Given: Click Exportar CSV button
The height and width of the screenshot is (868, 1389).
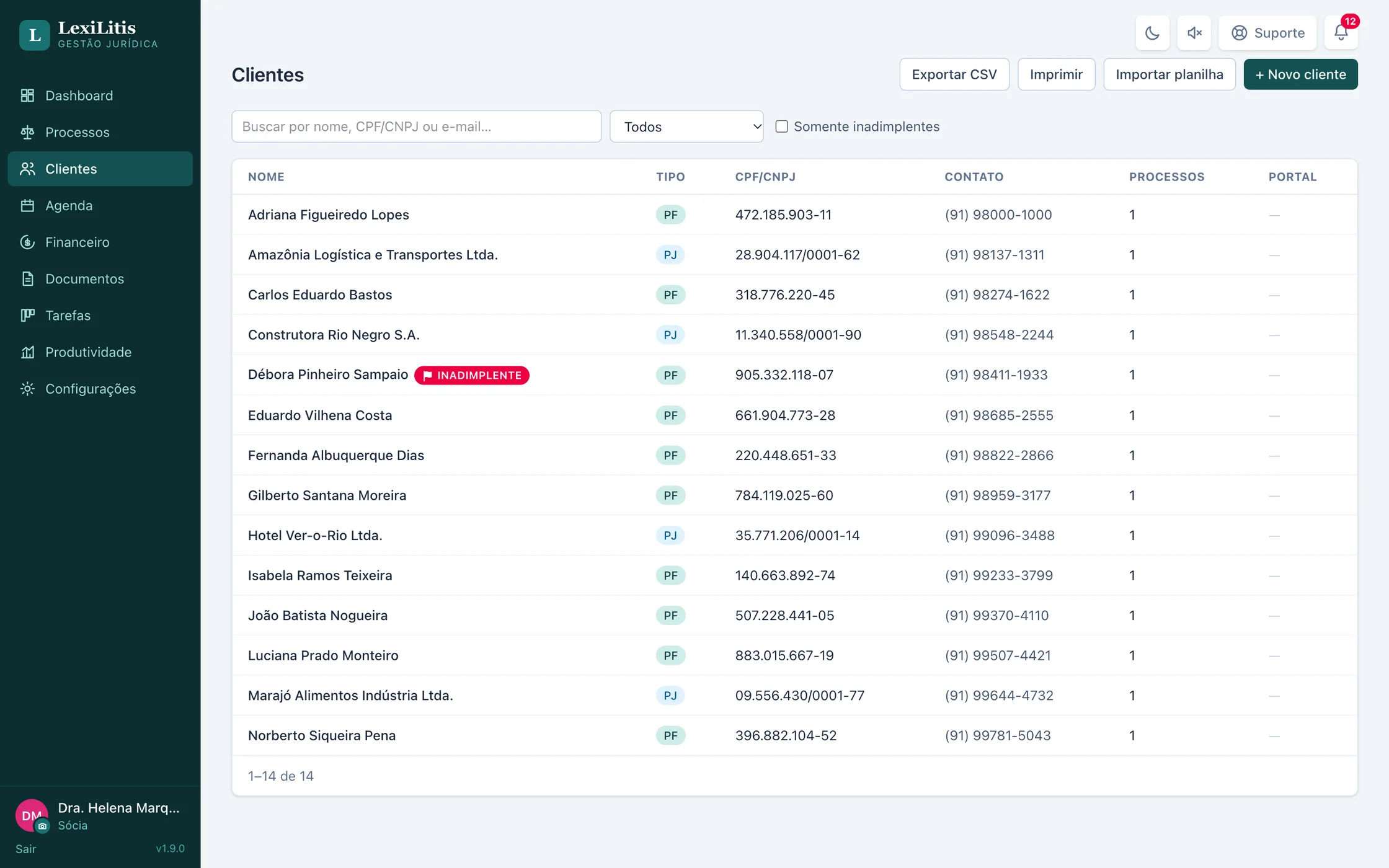Looking at the screenshot, I should (954, 74).
